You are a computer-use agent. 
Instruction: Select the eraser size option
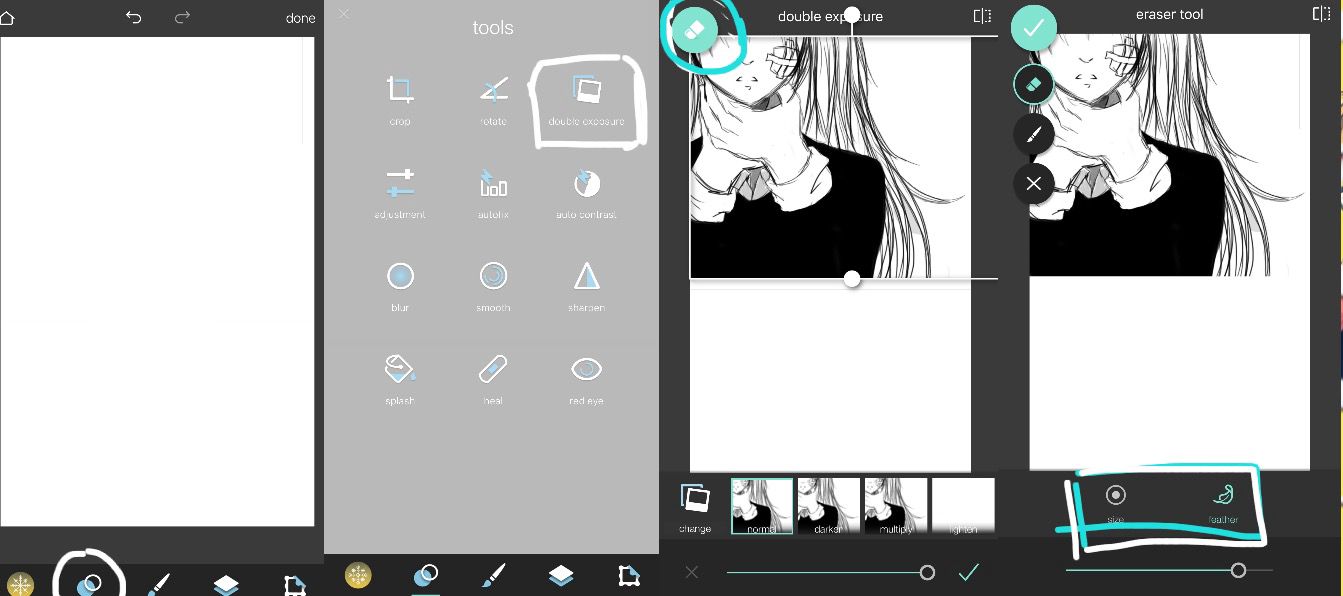pyautogui.click(x=1115, y=503)
